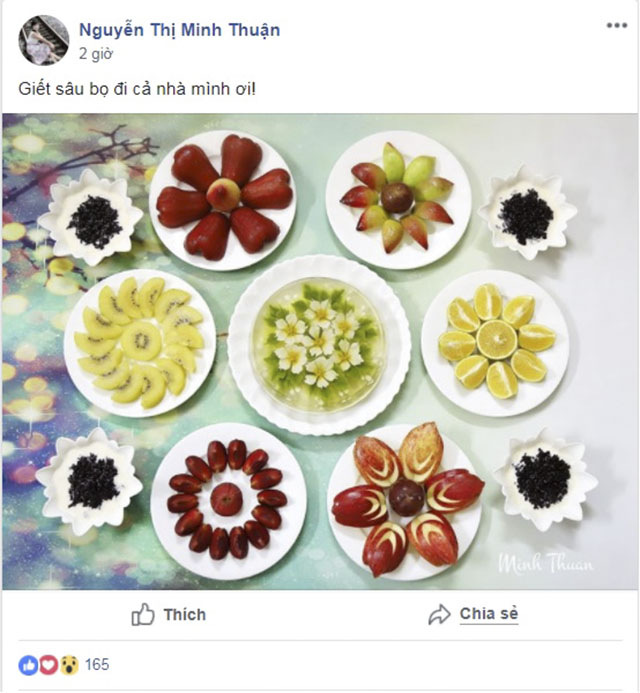
Task: Click the poster's profile avatar
Action: 44,40
